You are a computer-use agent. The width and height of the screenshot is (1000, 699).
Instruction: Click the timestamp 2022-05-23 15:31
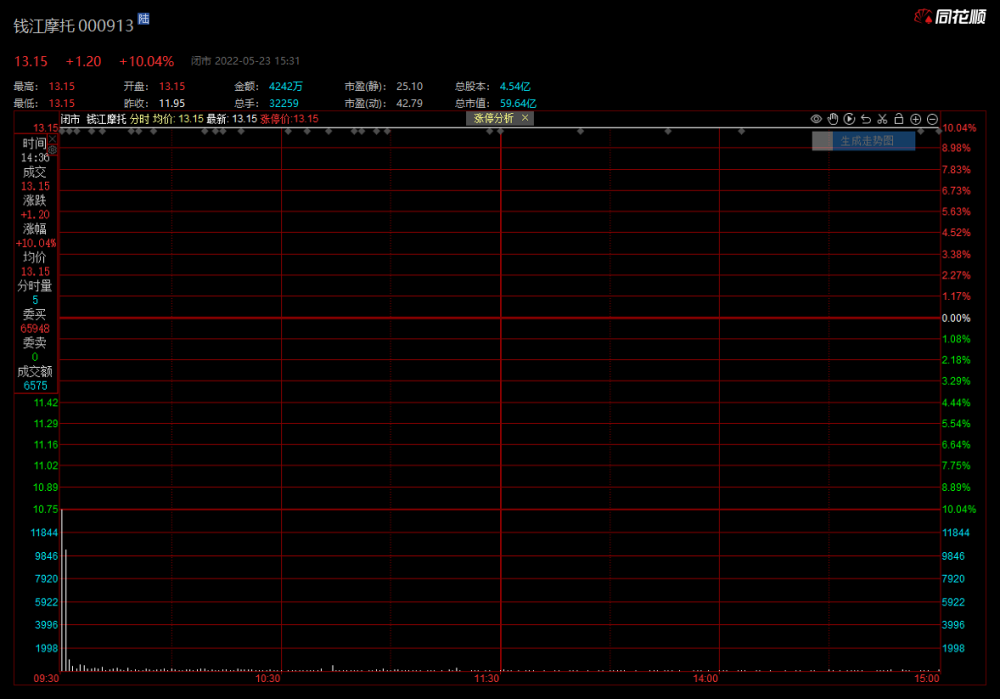pyautogui.click(x=257, y=61)
